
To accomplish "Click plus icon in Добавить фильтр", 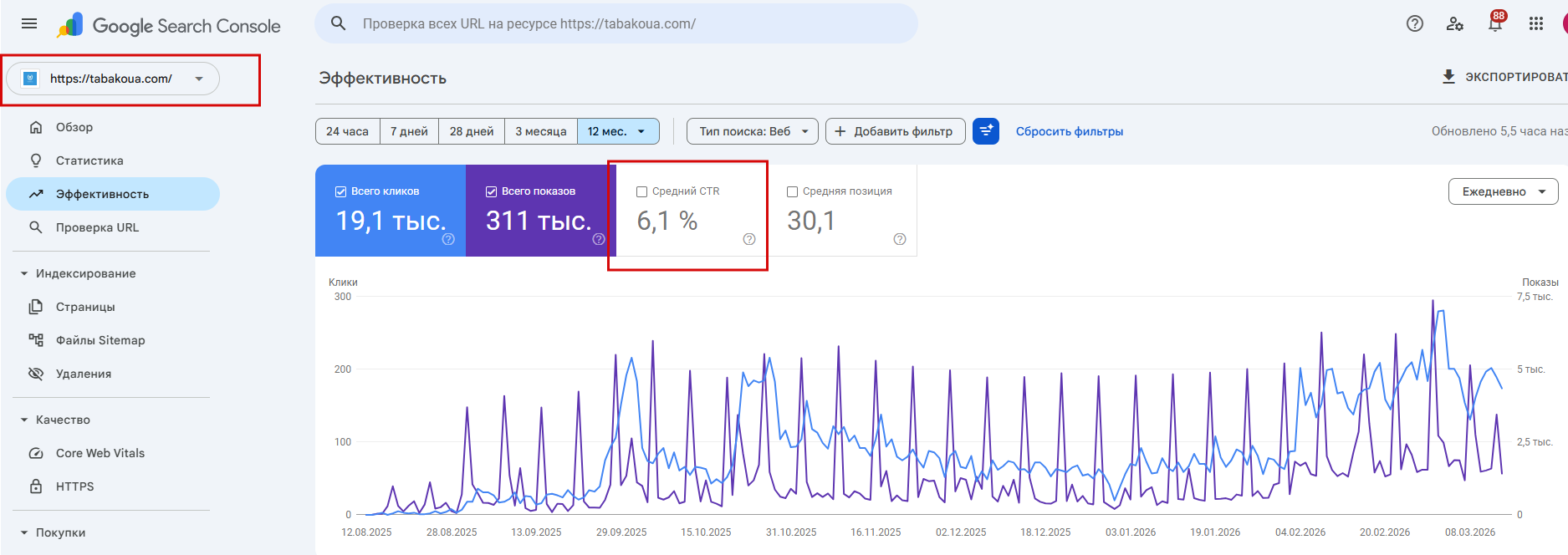I will (x=840, y=131).
